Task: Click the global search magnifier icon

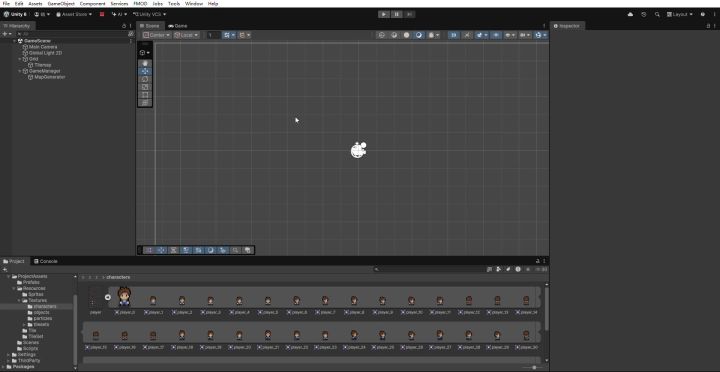Action: click(657, 14)
